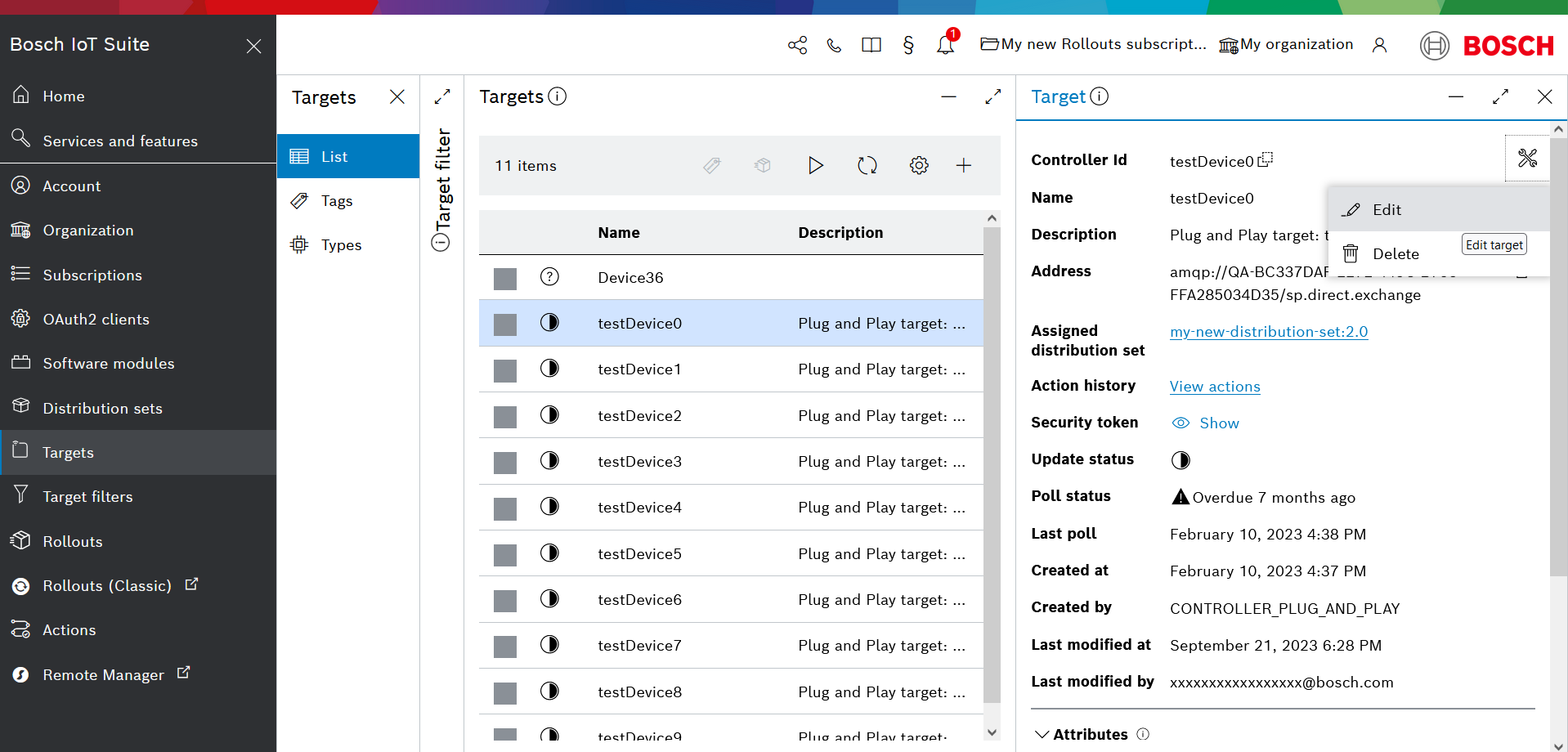The height and width of the screenshot is (752, 1568).
Task: Tick the checkbox for testDevice3
Action: click(x=505, y=463)
